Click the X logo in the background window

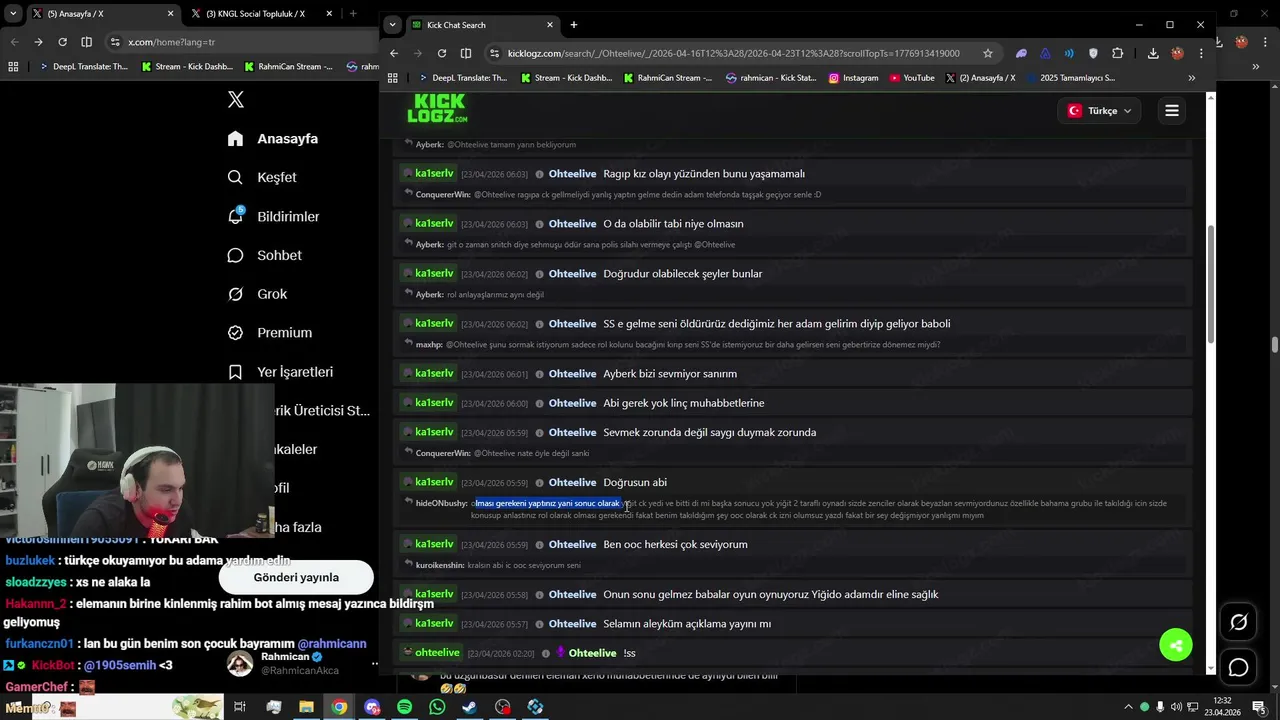pos(236,99)
